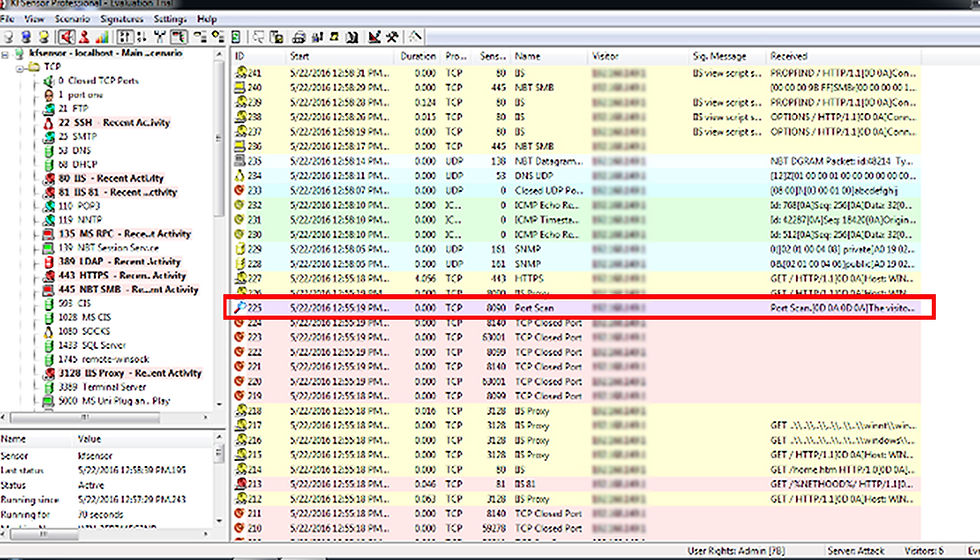Open the View menu
The image size is (980, 560).
click(x=34, y=19)
